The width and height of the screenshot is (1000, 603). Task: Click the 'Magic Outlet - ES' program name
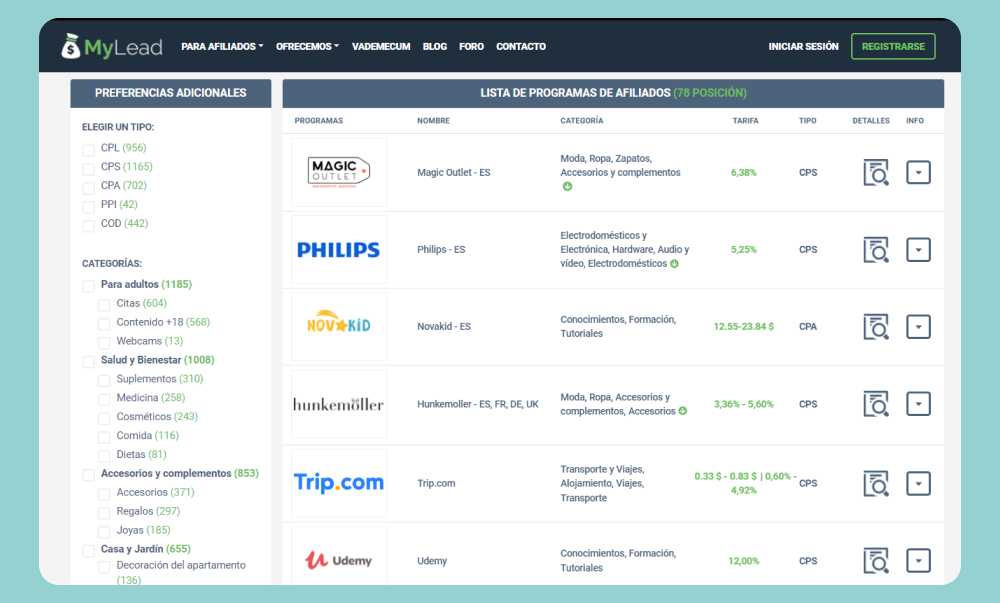453,173
